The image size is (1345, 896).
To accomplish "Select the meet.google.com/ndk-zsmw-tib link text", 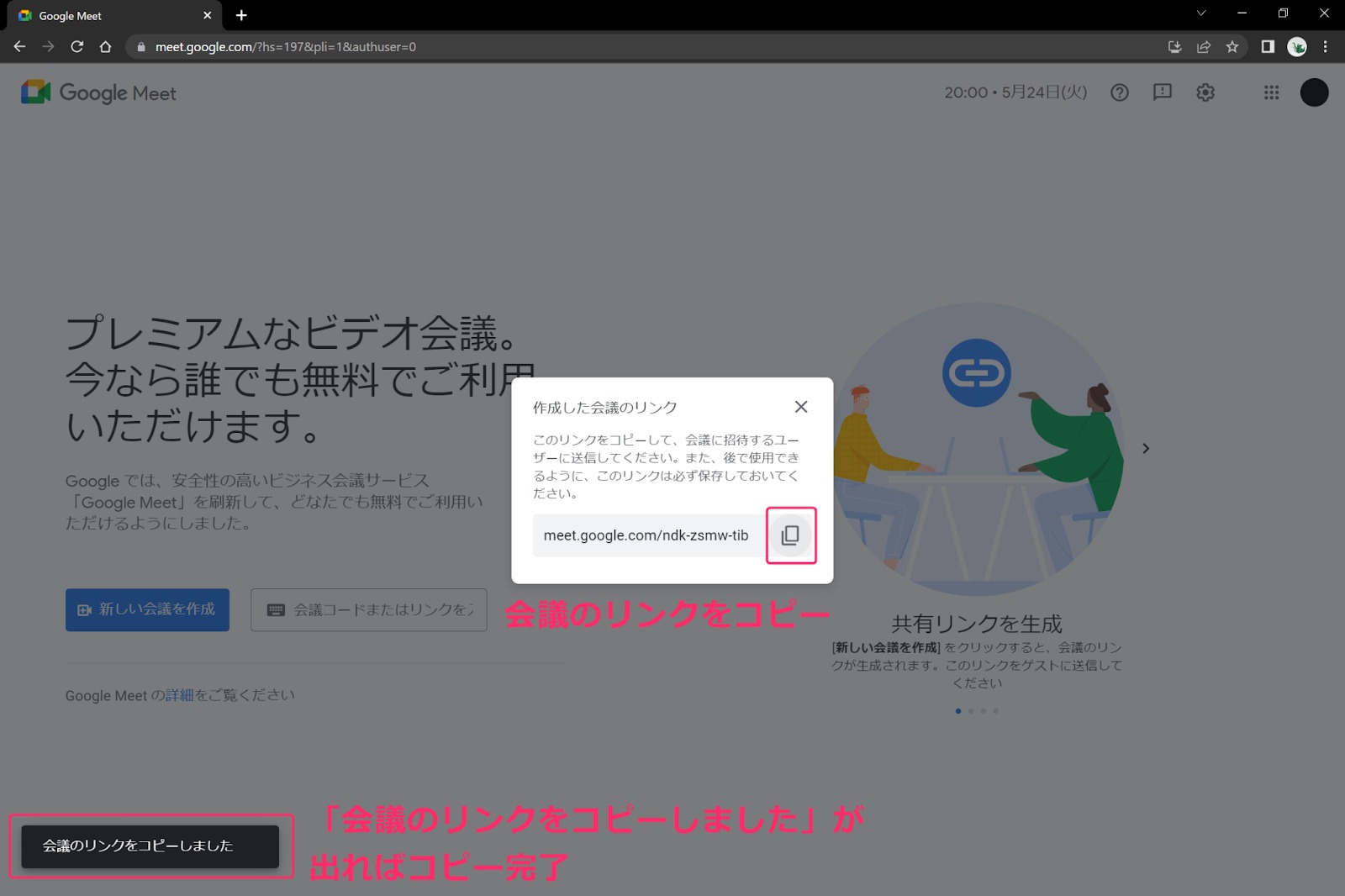I will click(646, 535).
